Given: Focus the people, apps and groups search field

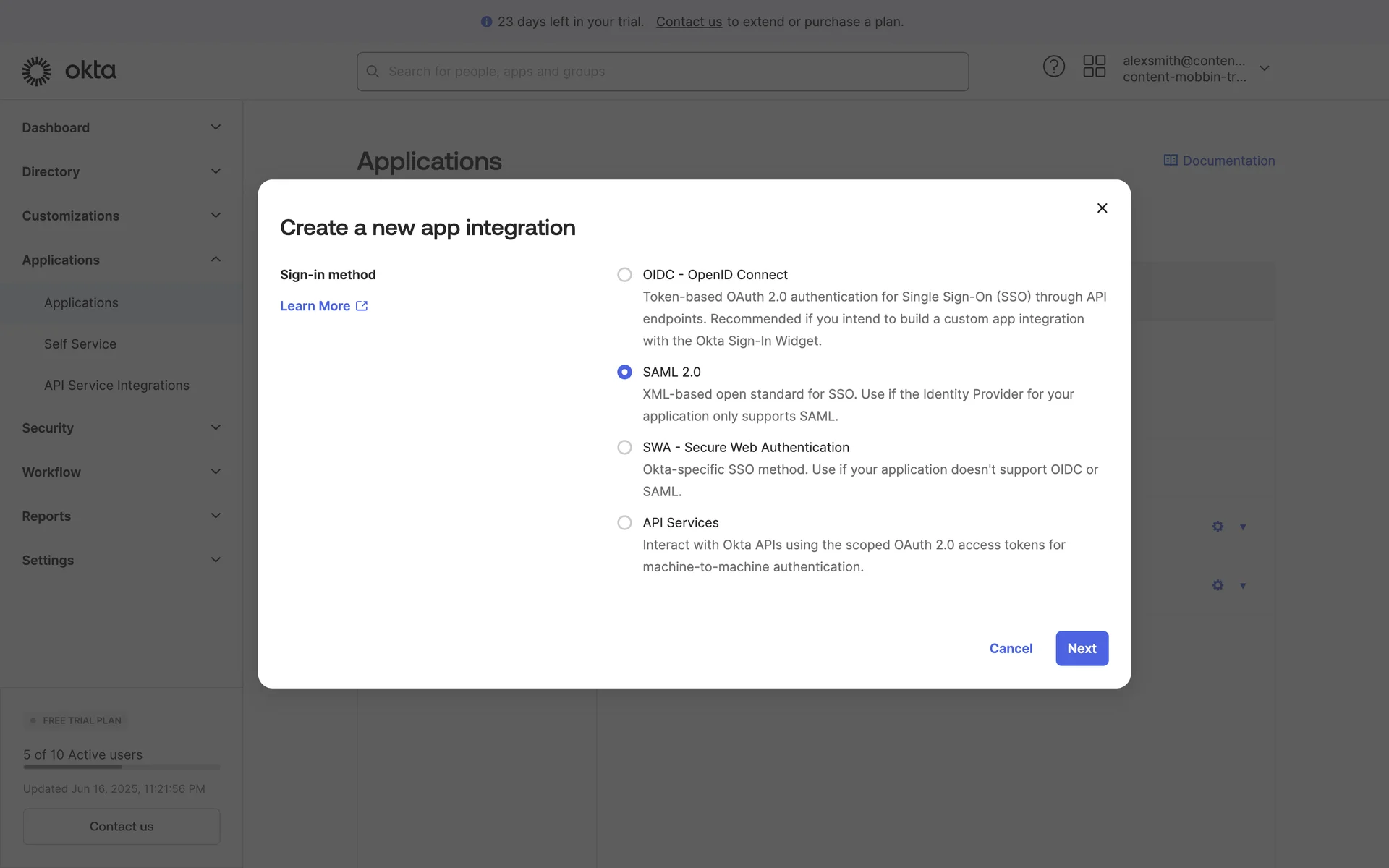Looking at the screenshot, I should [673, 72].
